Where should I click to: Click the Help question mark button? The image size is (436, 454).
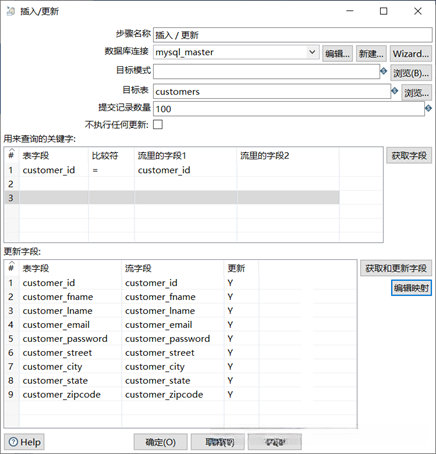coord(24,442)
